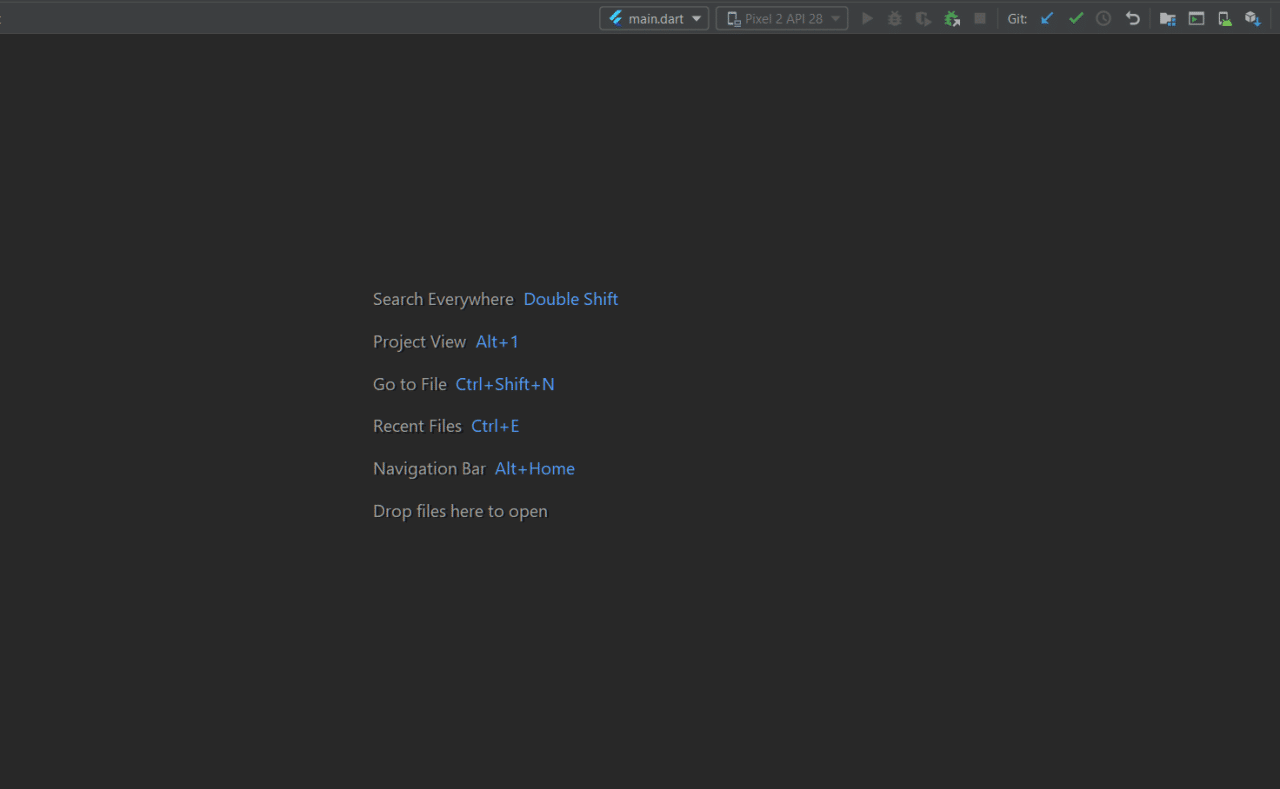Open the SDK Manager icon
The height and width of the screenshot is (789, 1280).
1252,18
